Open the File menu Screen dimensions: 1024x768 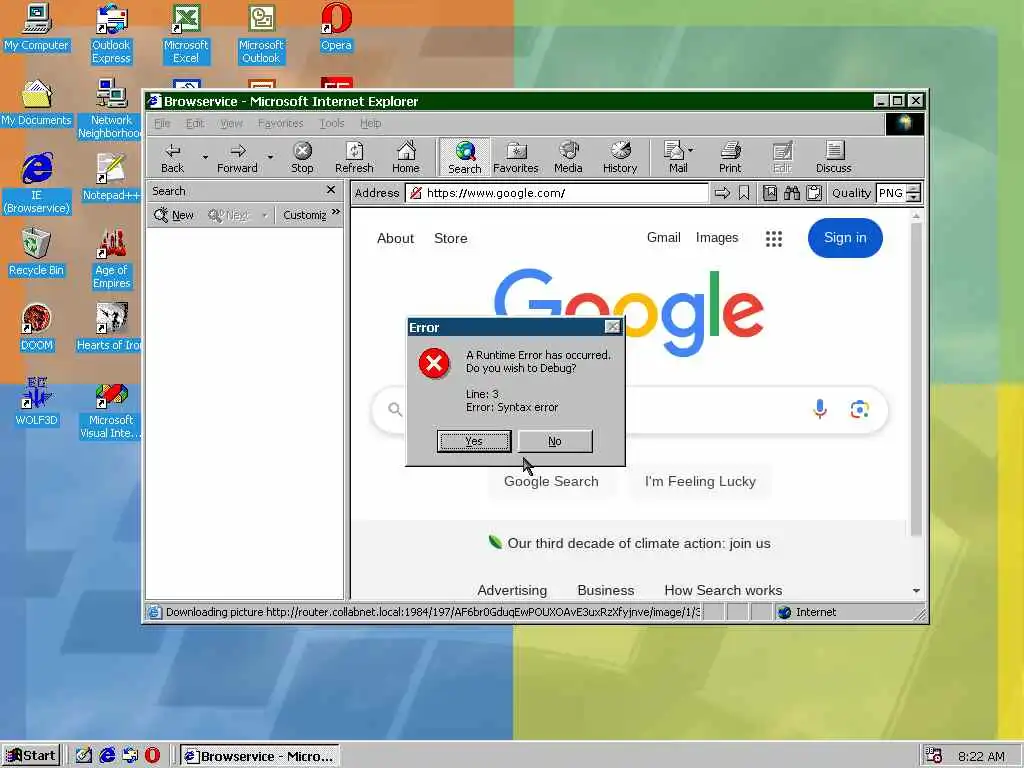[162, 123]
